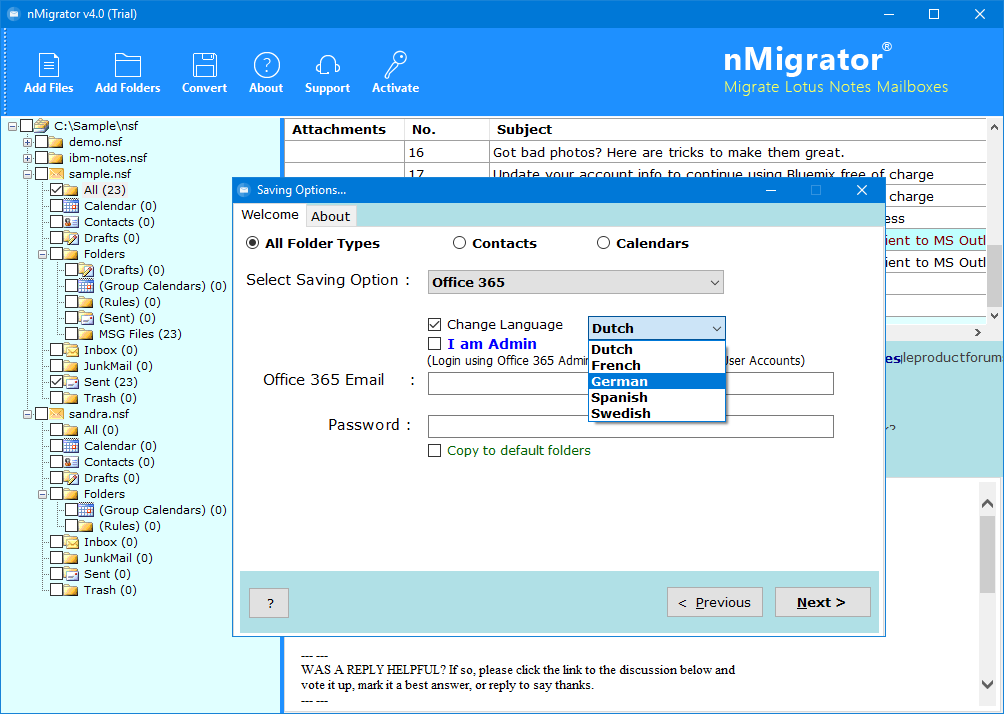
Task: Close the language dropdown showing Dutch
Action: (x=657, y=329)
